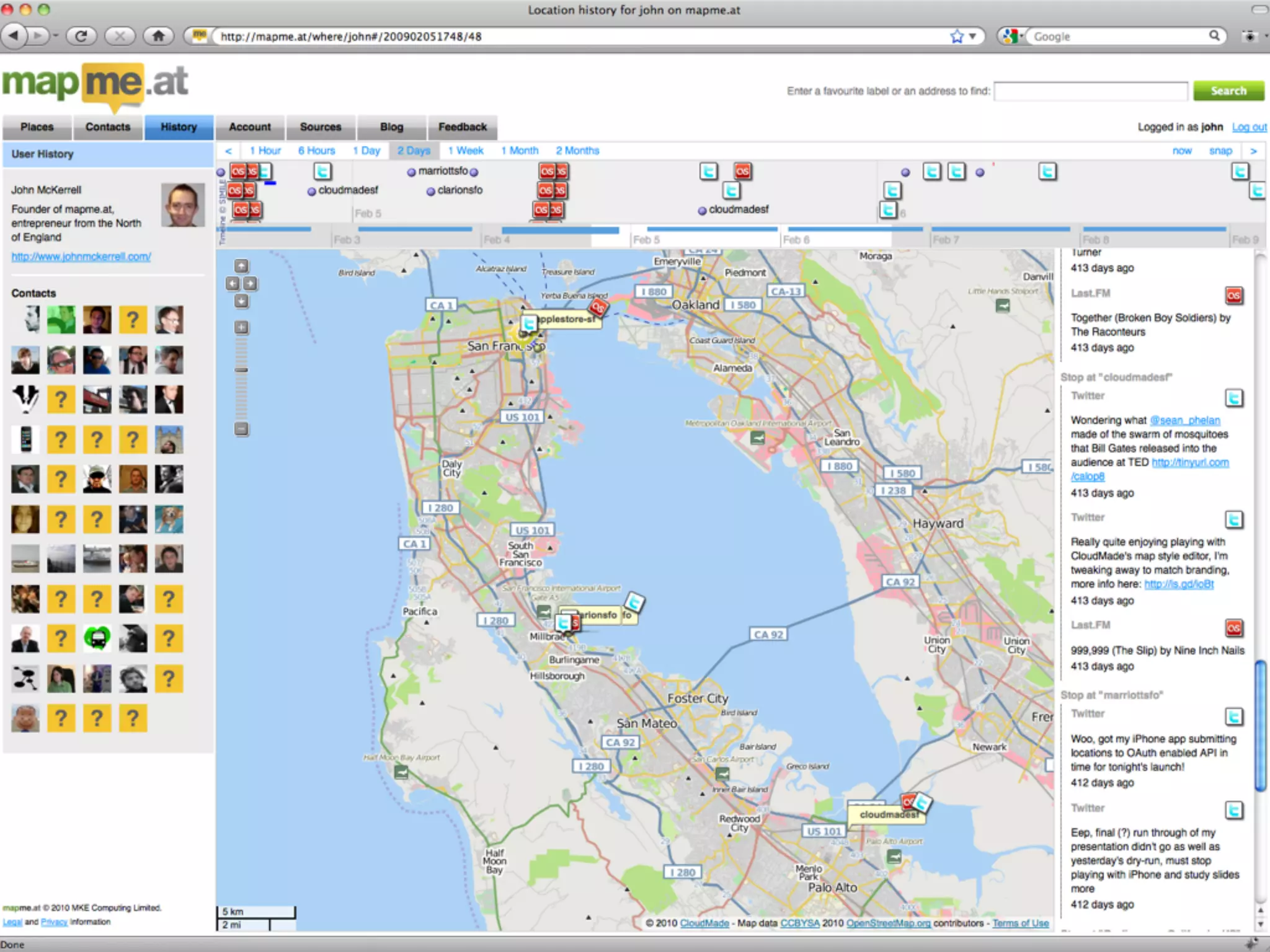Open the is.gd/ioBt link

(1179, 584)
